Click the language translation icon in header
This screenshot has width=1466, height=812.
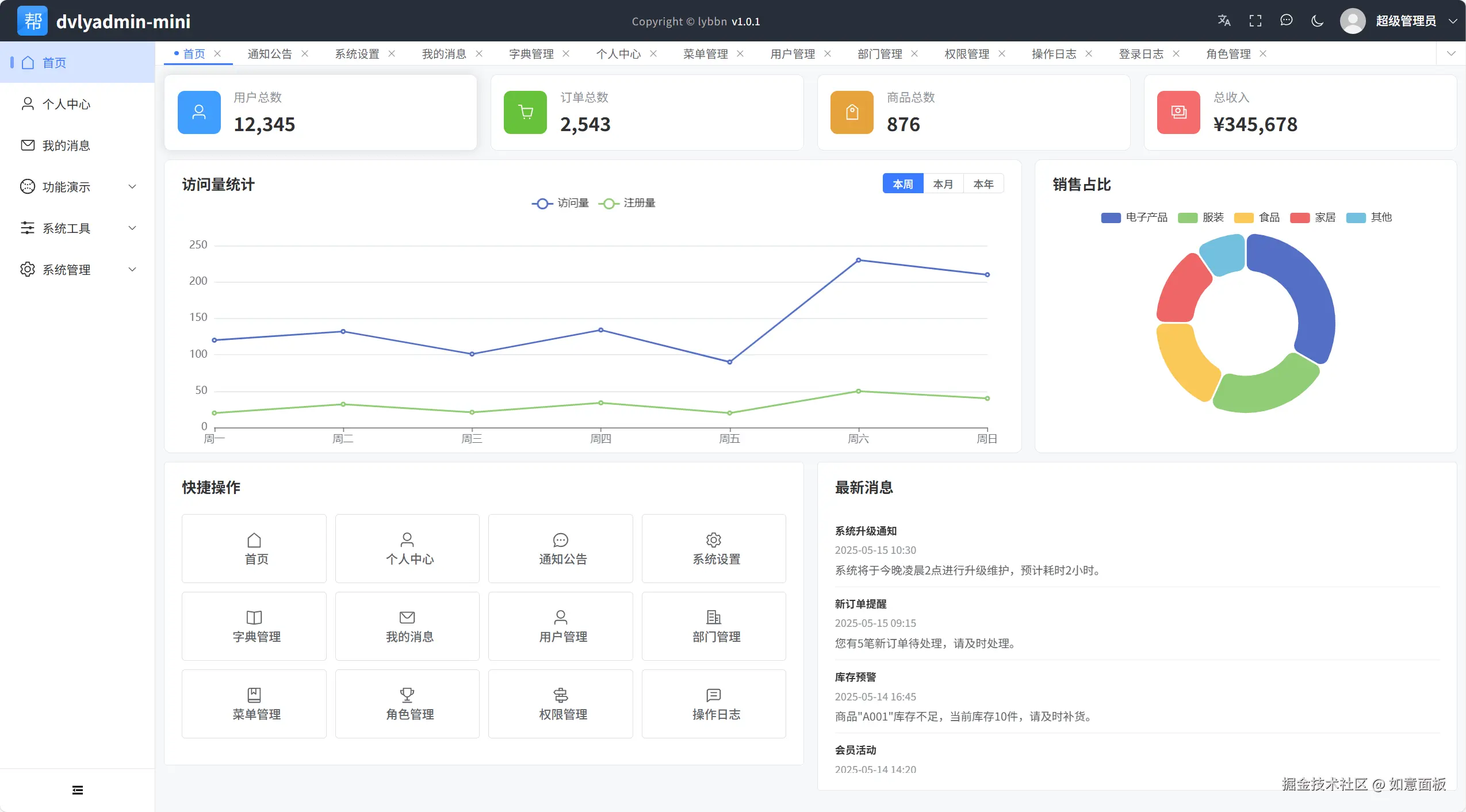click(x=1224, y=21)
